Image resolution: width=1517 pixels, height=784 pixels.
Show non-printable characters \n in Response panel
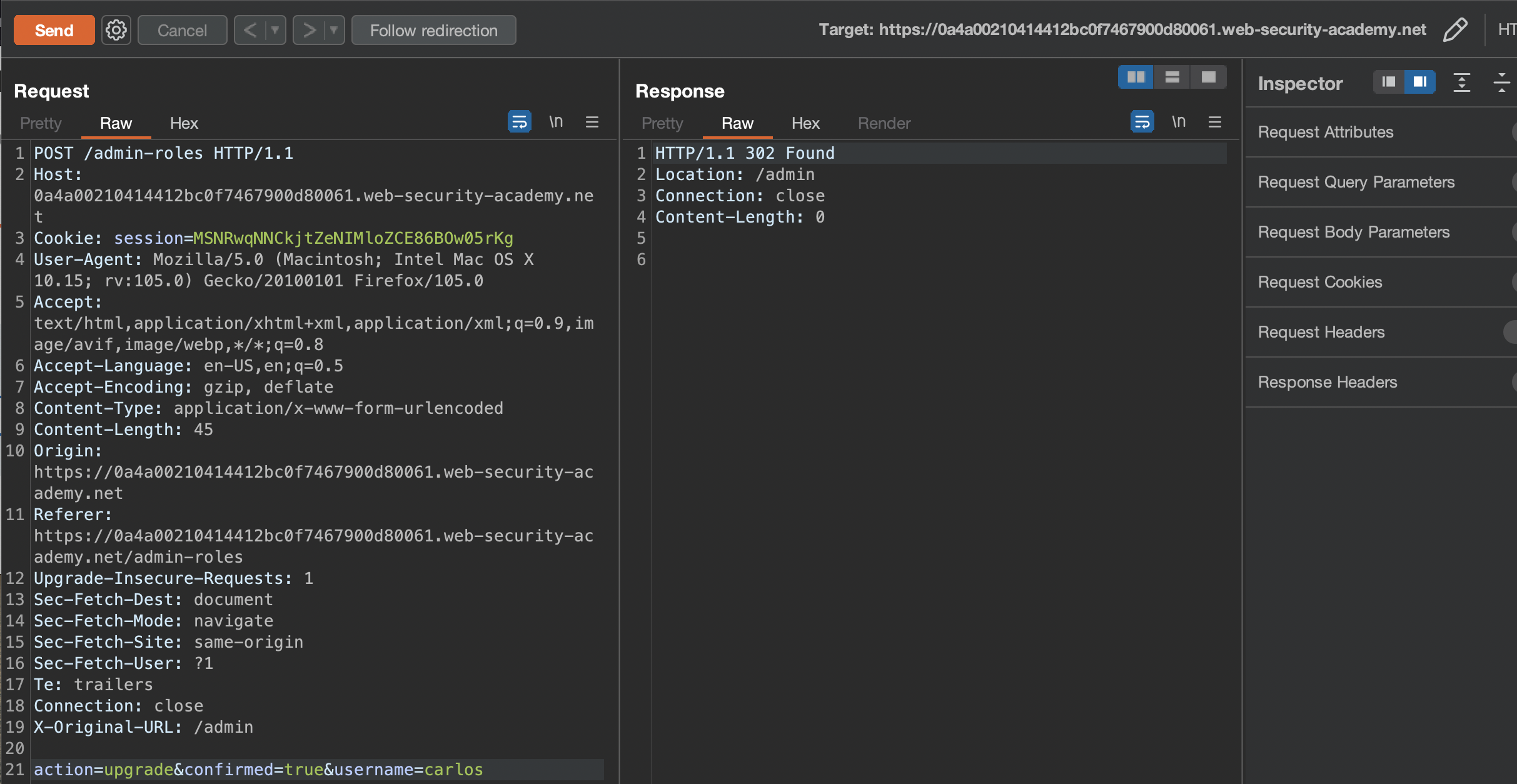pos(1179,122)
